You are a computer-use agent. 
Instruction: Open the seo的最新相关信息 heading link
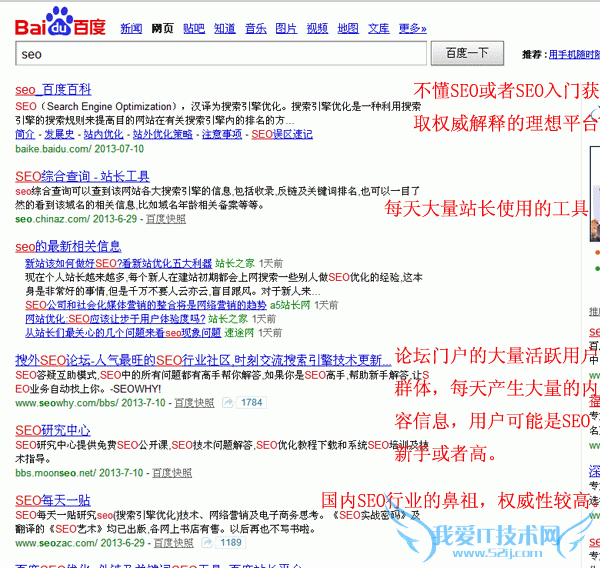click(x=68, y=246)
